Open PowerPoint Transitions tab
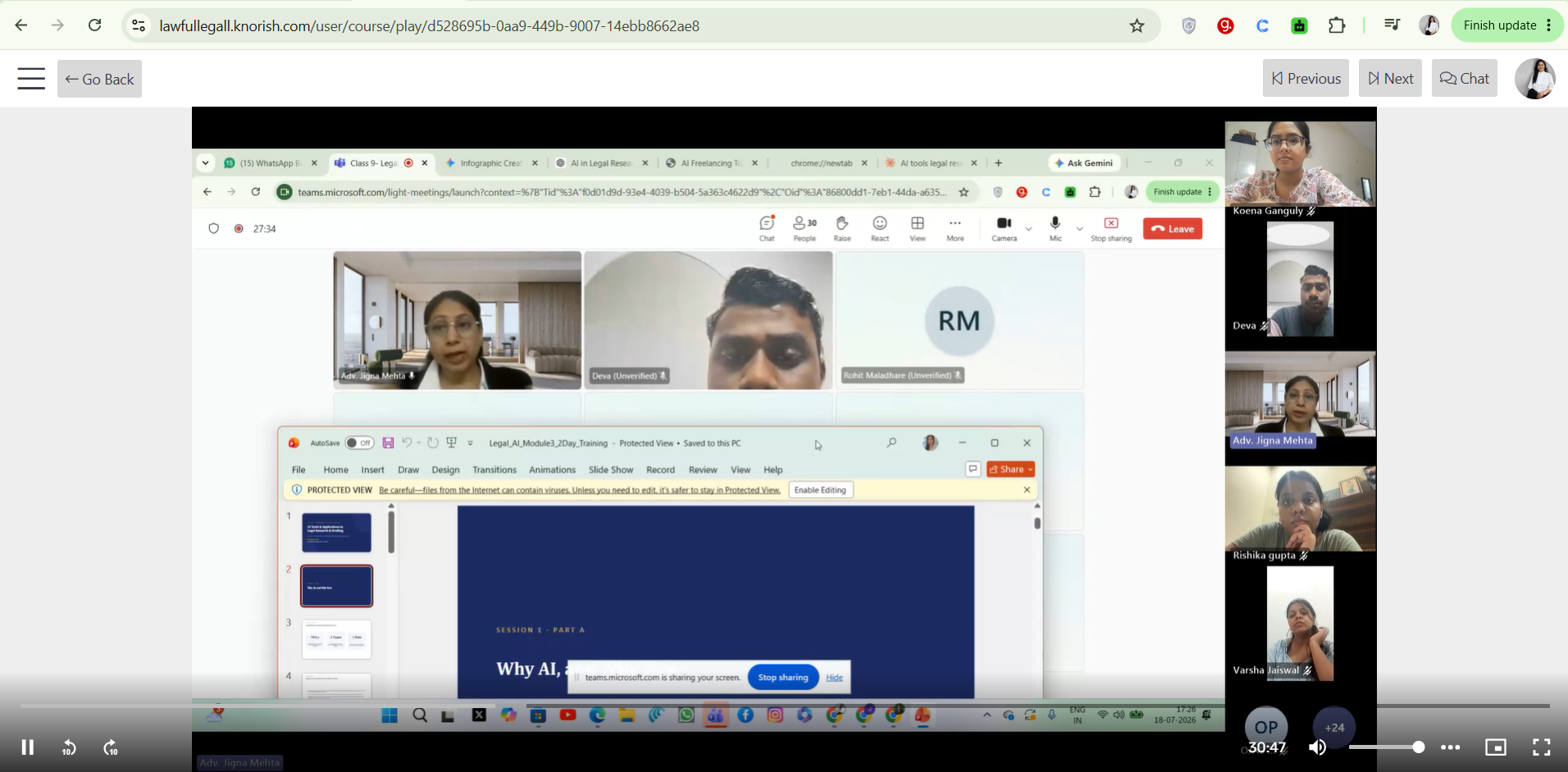The height and width of the screenshot is (772, 1568). pos(495,470)
